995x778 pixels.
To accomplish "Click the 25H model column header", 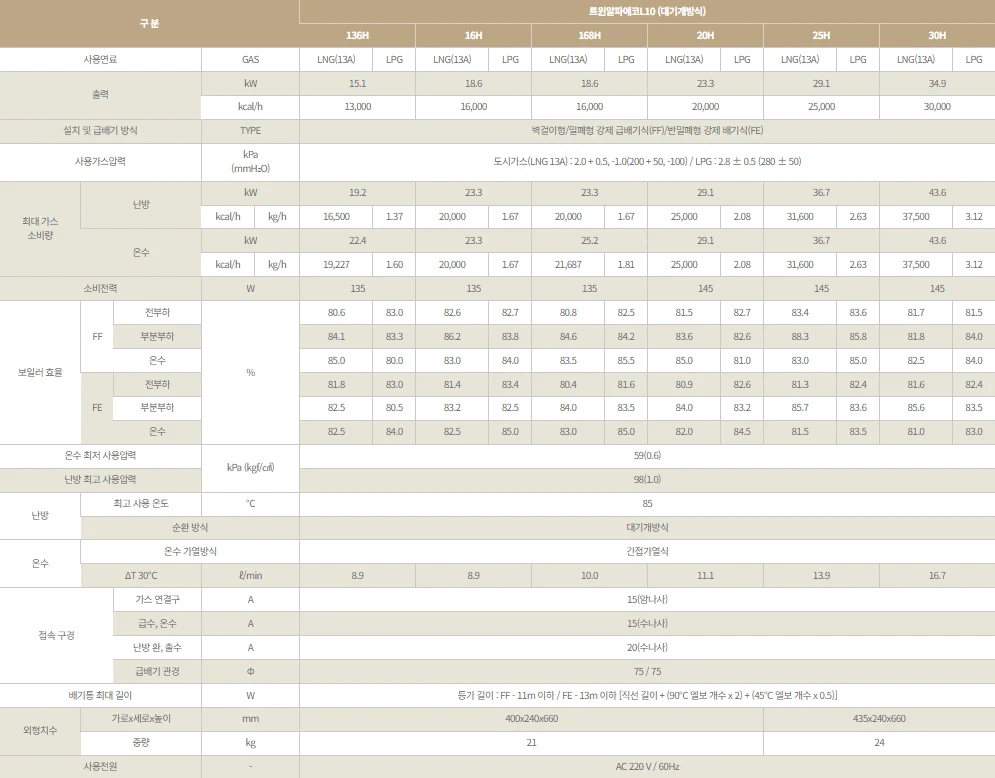I will click(x=821, y=36).
